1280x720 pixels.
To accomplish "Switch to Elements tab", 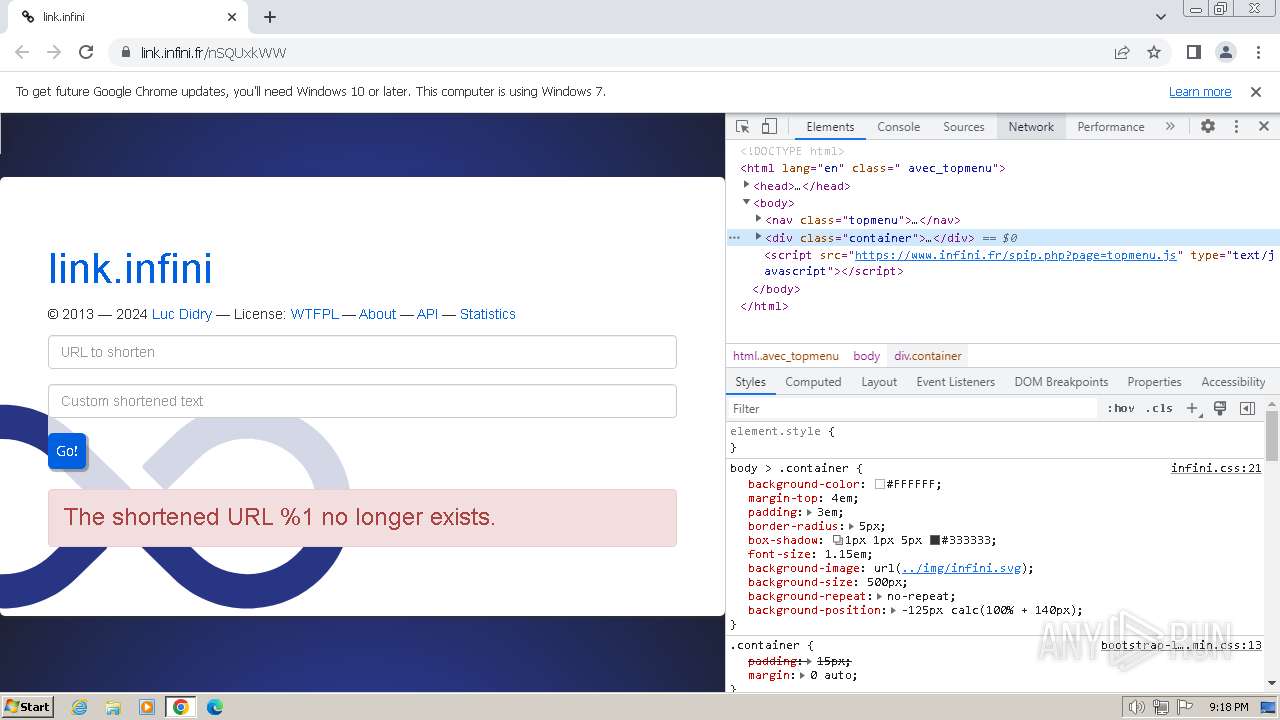I will click(830, 127).
